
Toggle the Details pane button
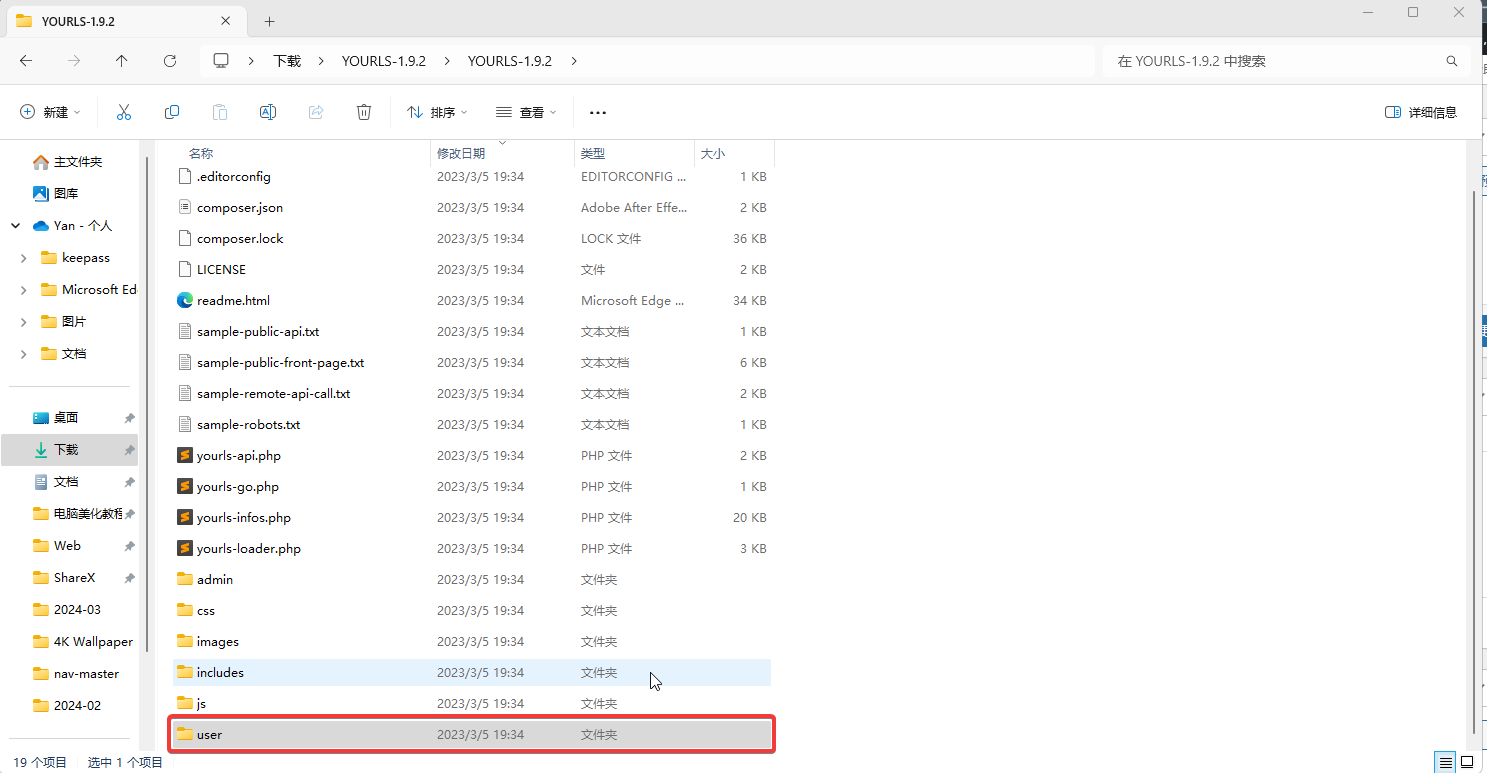pos(1420,112)
